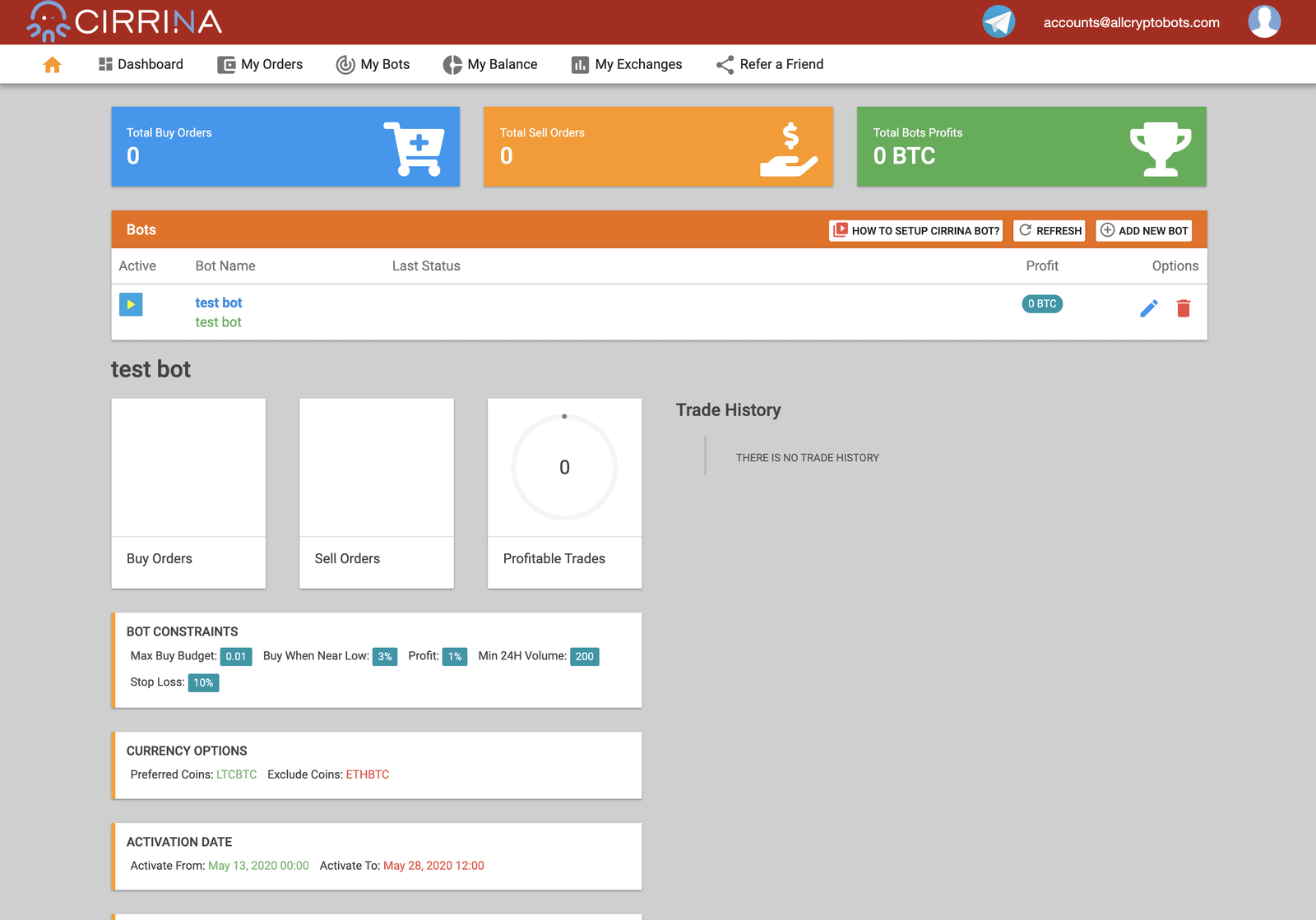
Task: Open My Bots section
Action: click(373, 64)
